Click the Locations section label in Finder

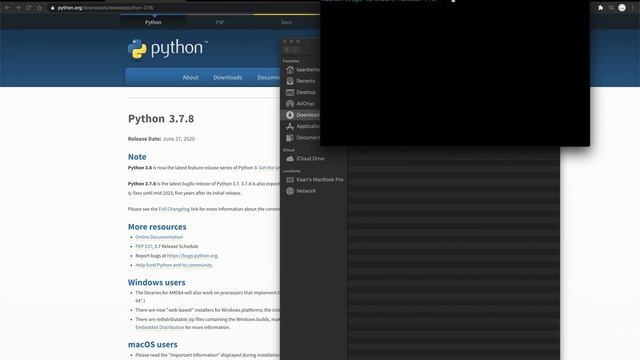[x=291, y=171]
